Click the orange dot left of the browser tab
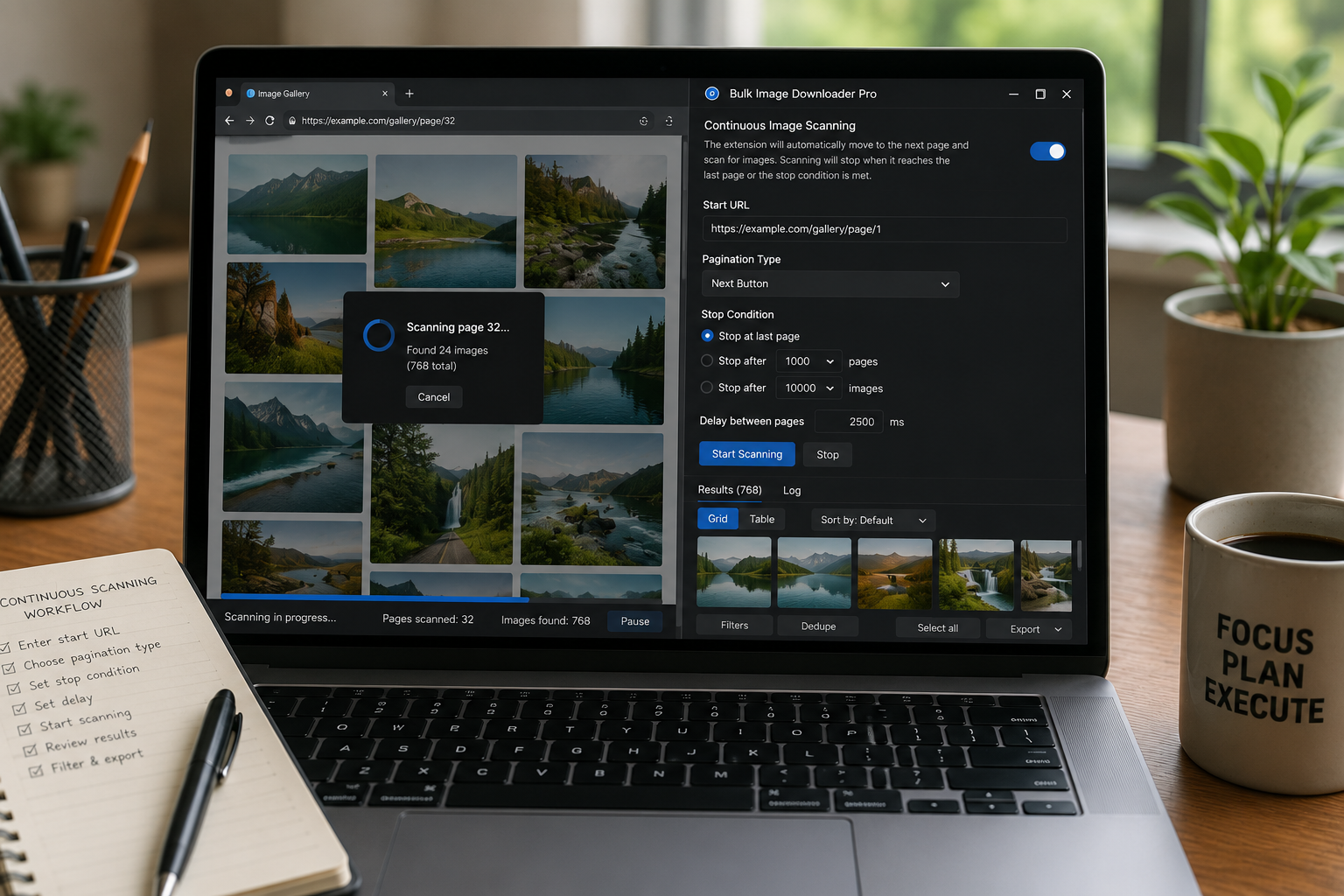Screen dimensions: 1344x896 (229, 93)
